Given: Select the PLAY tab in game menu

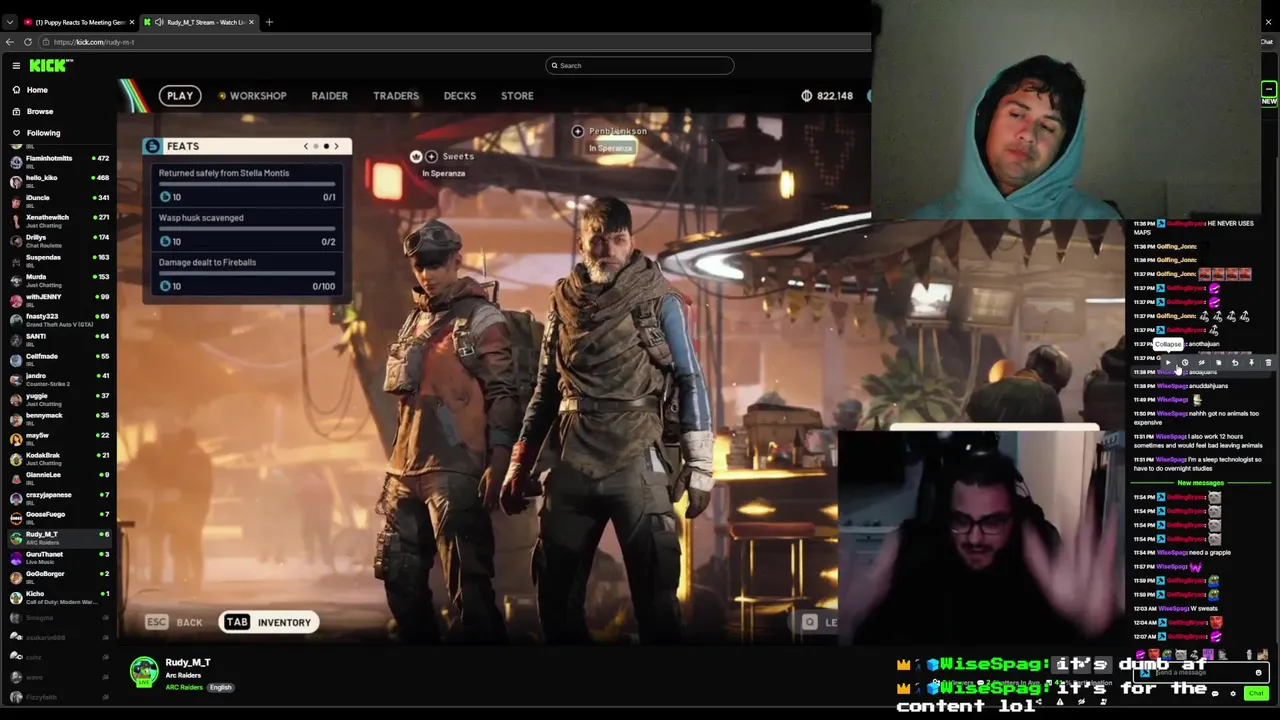Looking at the screenshot, I should [x=180, y=96].
